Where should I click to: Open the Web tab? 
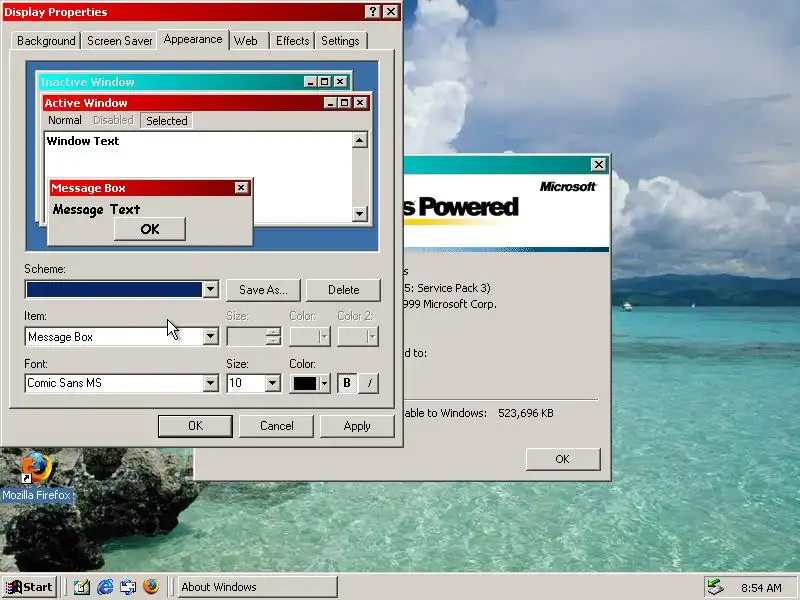pyautogui.click(x=245, y=41)
